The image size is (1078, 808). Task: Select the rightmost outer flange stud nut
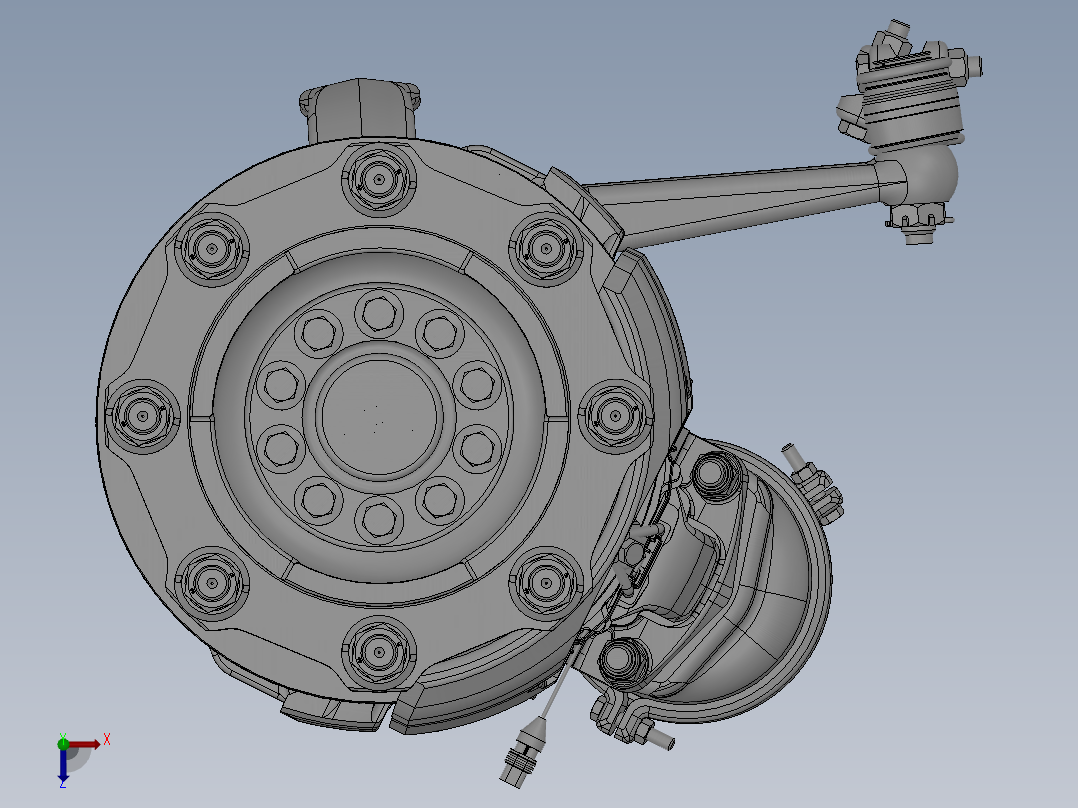point(615,415)
